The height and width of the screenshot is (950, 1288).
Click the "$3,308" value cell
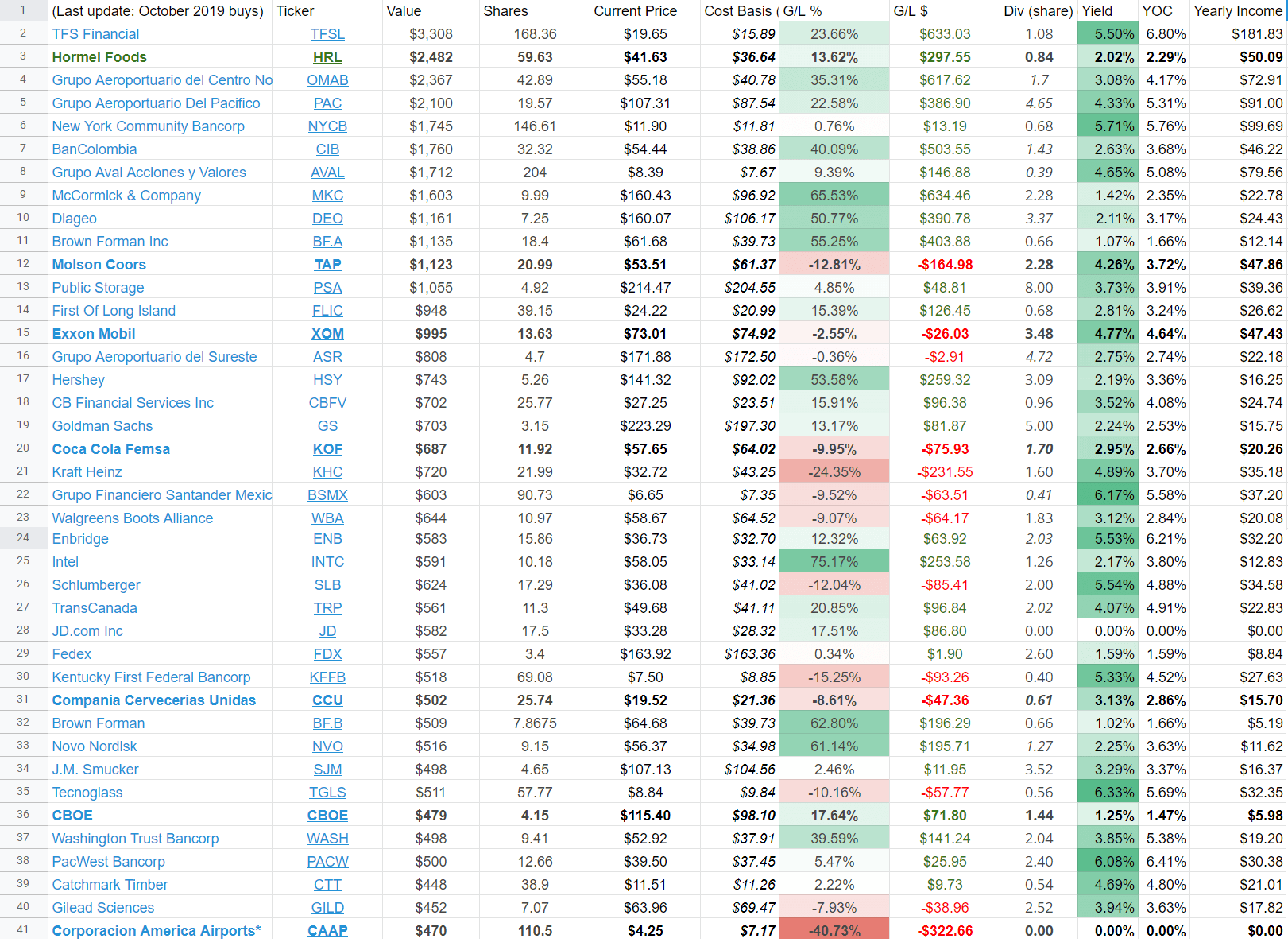pyautogui.click(x=431, y=34)
